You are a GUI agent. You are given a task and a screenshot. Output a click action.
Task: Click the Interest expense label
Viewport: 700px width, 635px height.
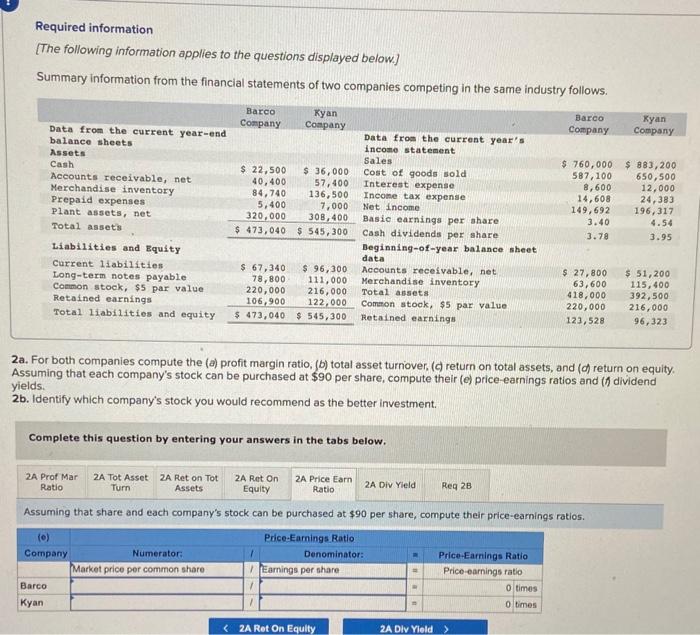pyautogui.click(x=408, y=185)
